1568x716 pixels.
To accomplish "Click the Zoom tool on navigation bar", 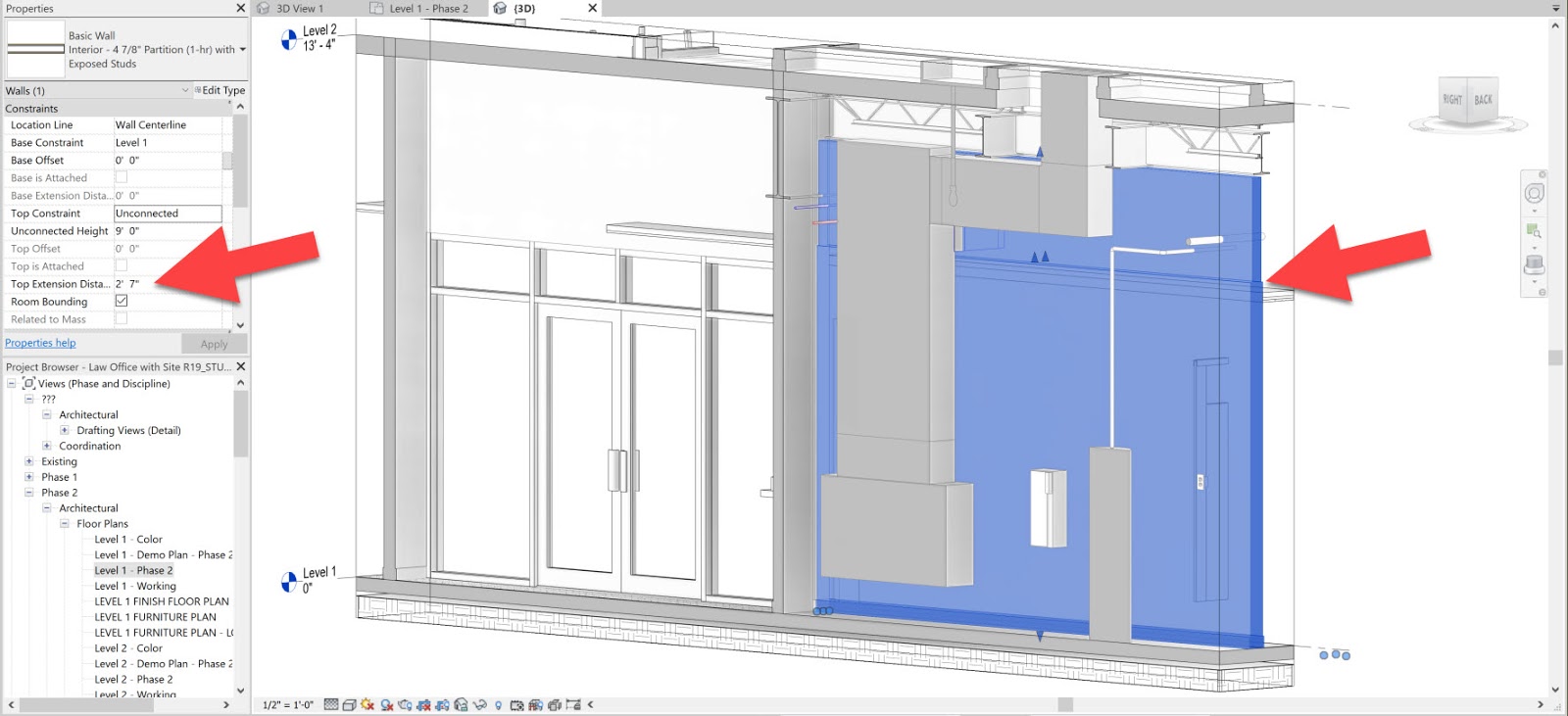I will pyautogui.click(x=1534, y=231).
